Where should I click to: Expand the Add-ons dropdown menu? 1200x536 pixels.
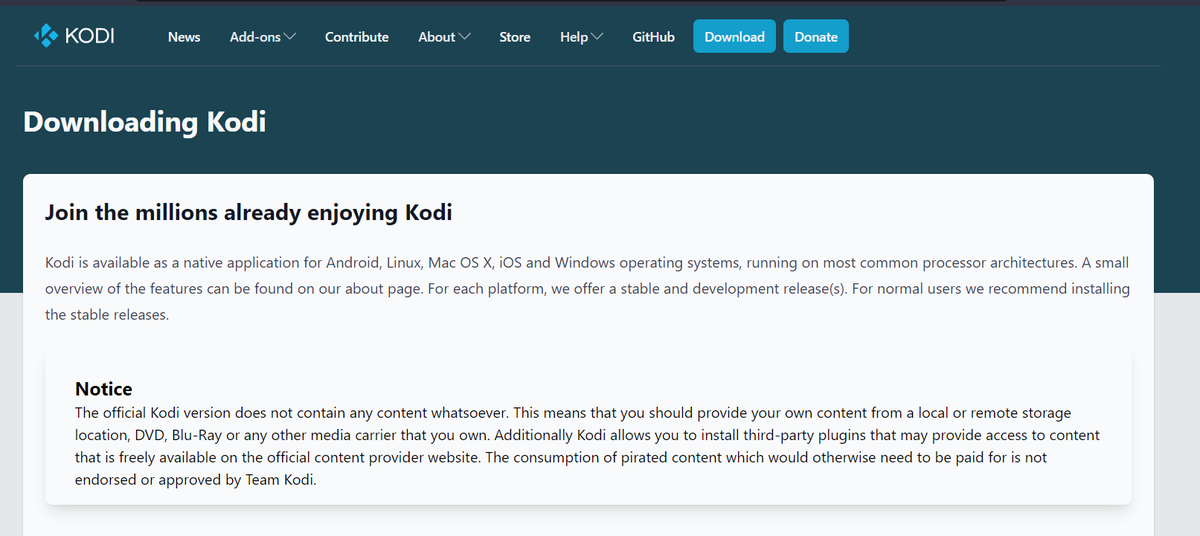pyautogui.click(x=263, y=37)
